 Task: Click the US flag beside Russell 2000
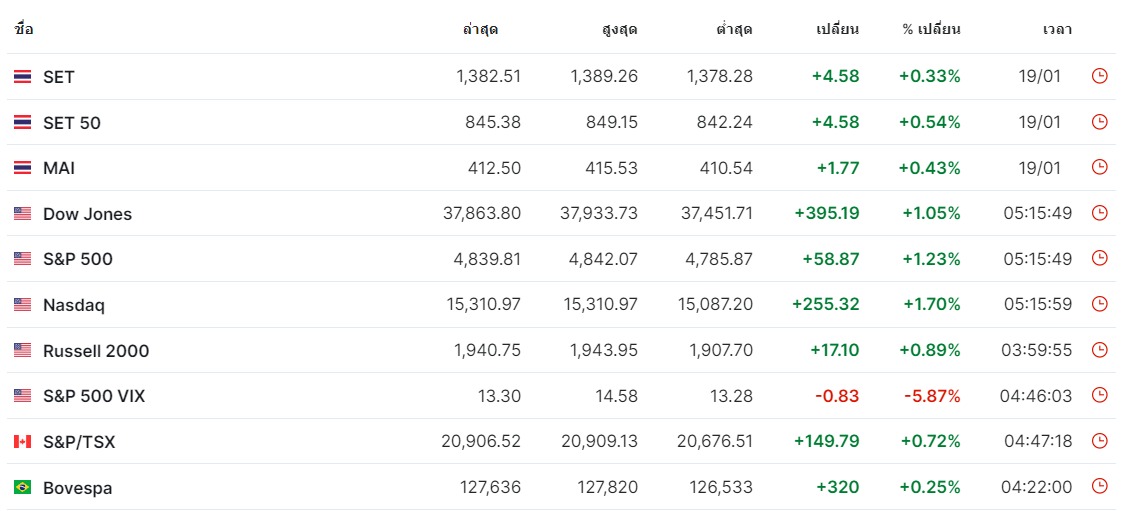[22, 350]
